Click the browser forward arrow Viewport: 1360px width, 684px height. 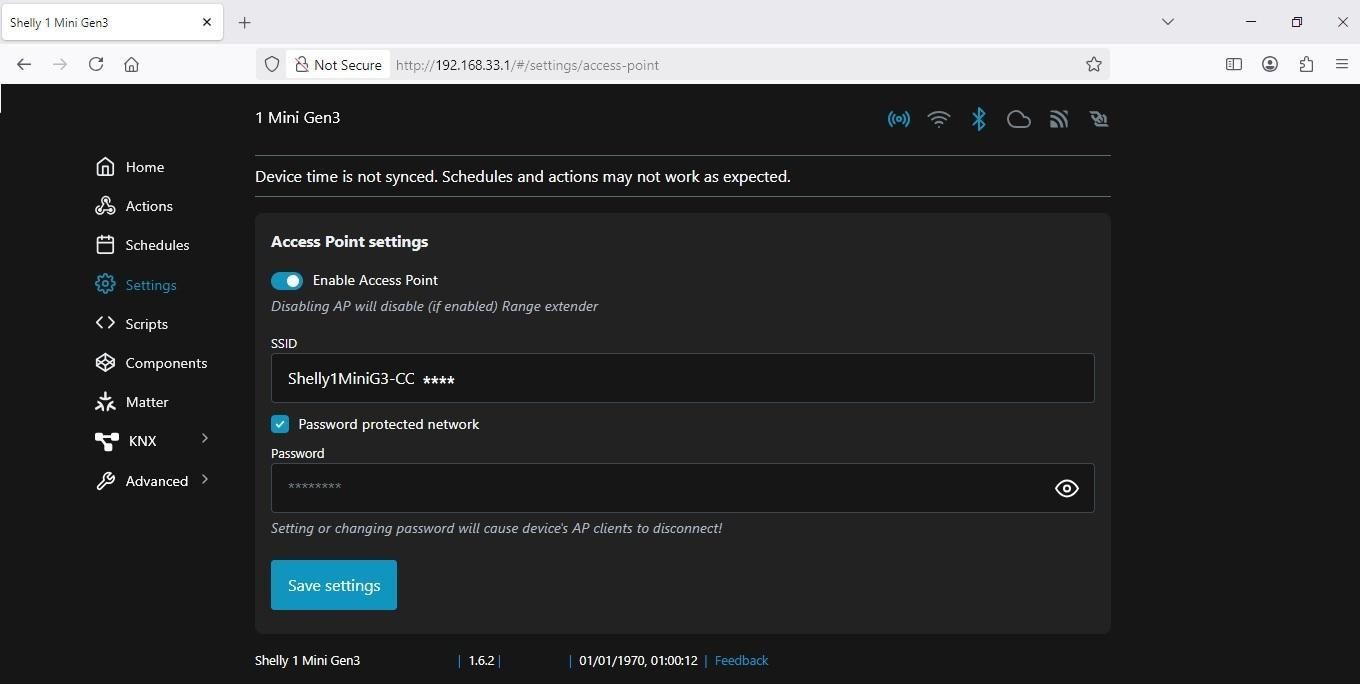tap(60, 64)
